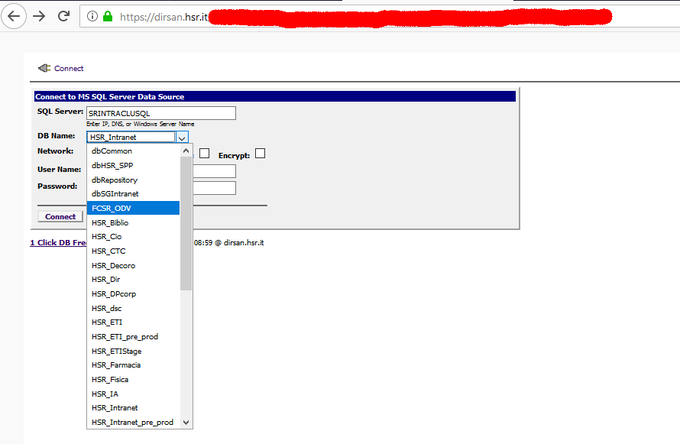680x444 pixels.
Task: Select HSR_Intranet list entry
Action: (133, 408)
